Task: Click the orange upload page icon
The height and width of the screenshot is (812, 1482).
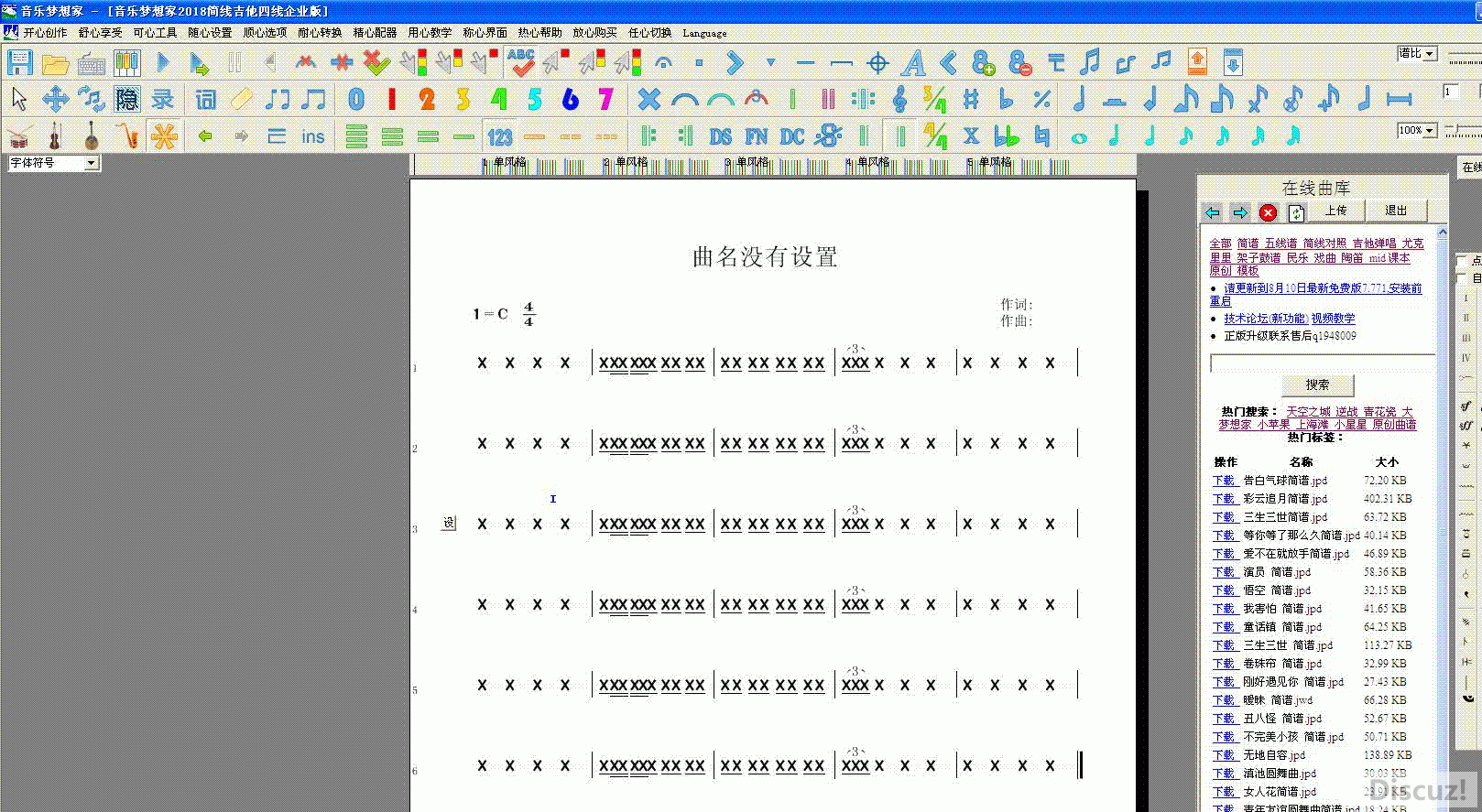Action: pos(1197,62)
